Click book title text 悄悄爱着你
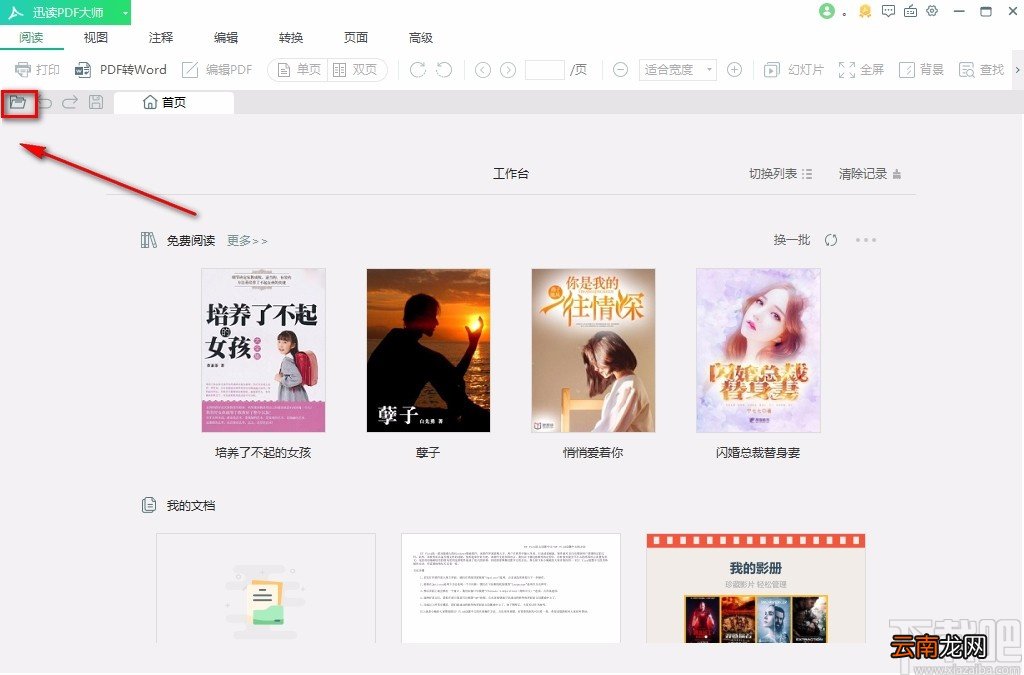The width and height of the screenshot is (1024, 675). click(x=593, y=452)
